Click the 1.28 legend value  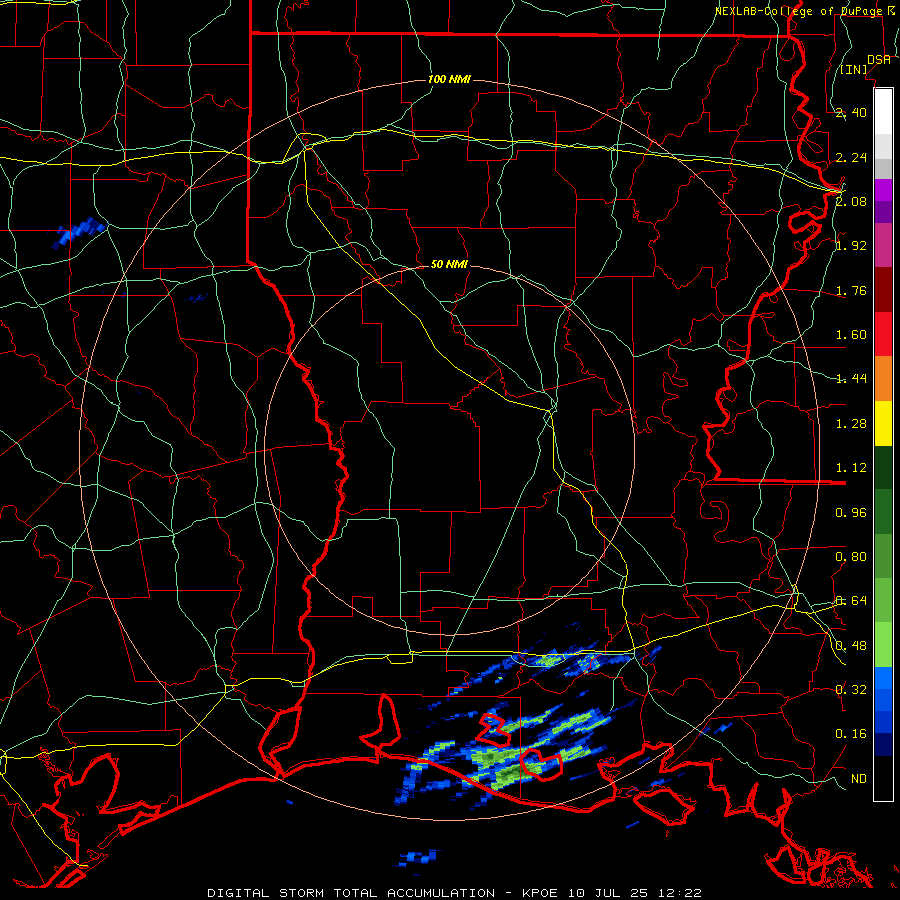point(851,424)
